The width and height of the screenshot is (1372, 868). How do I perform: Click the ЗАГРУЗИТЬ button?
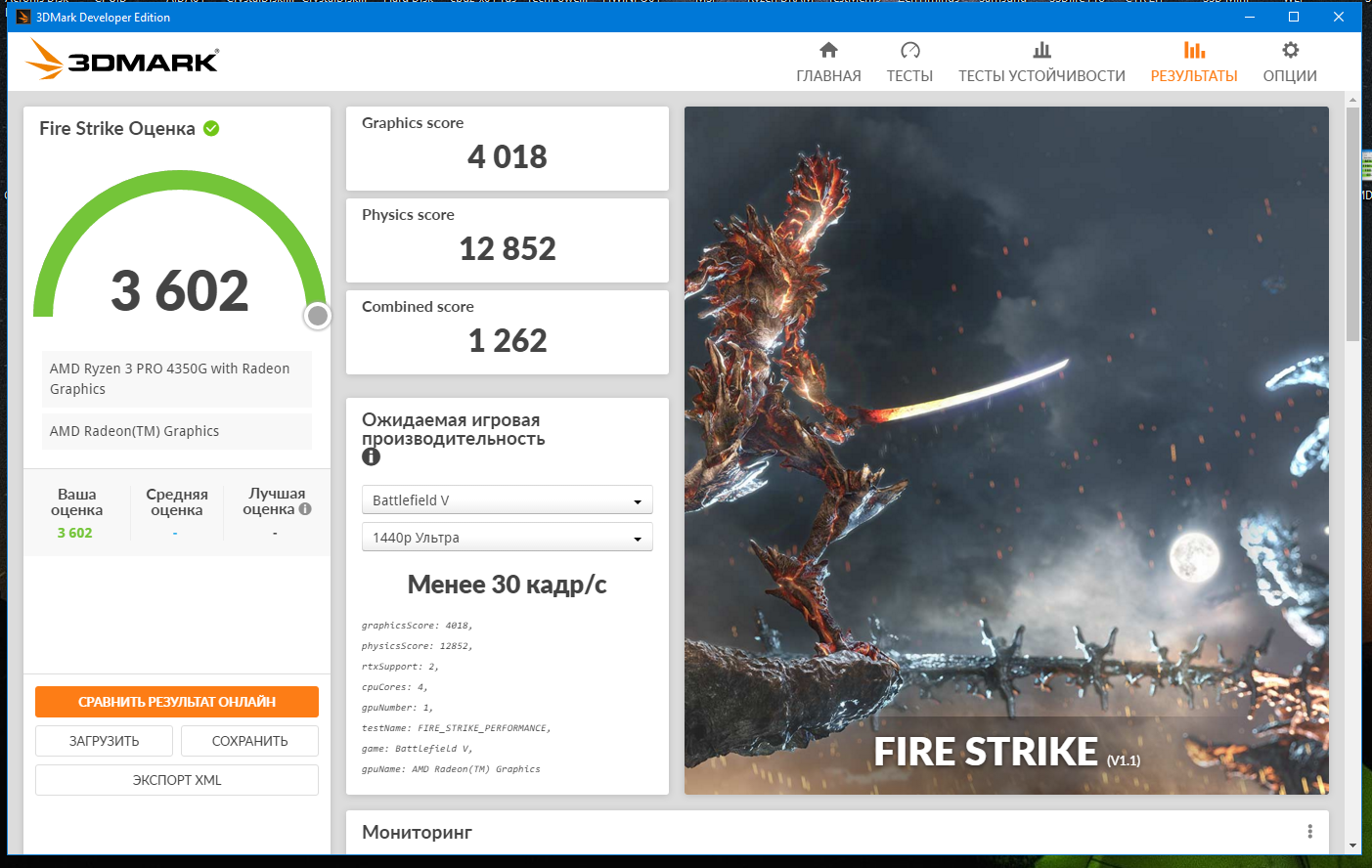click(x=104, y=741)
